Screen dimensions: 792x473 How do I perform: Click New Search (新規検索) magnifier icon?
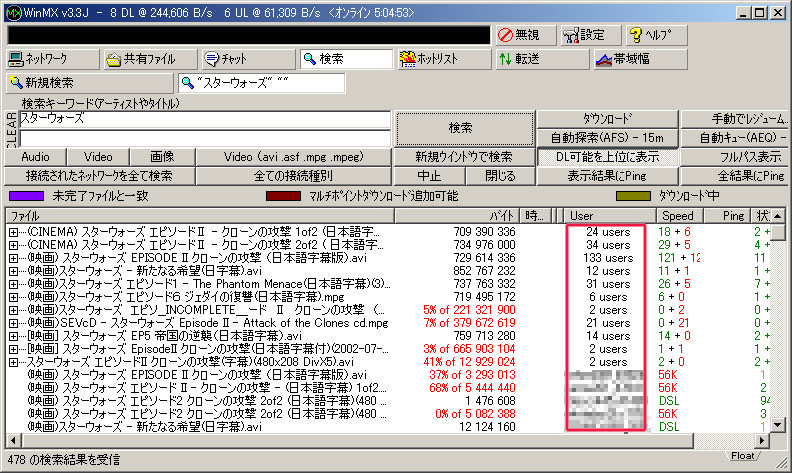16,83
